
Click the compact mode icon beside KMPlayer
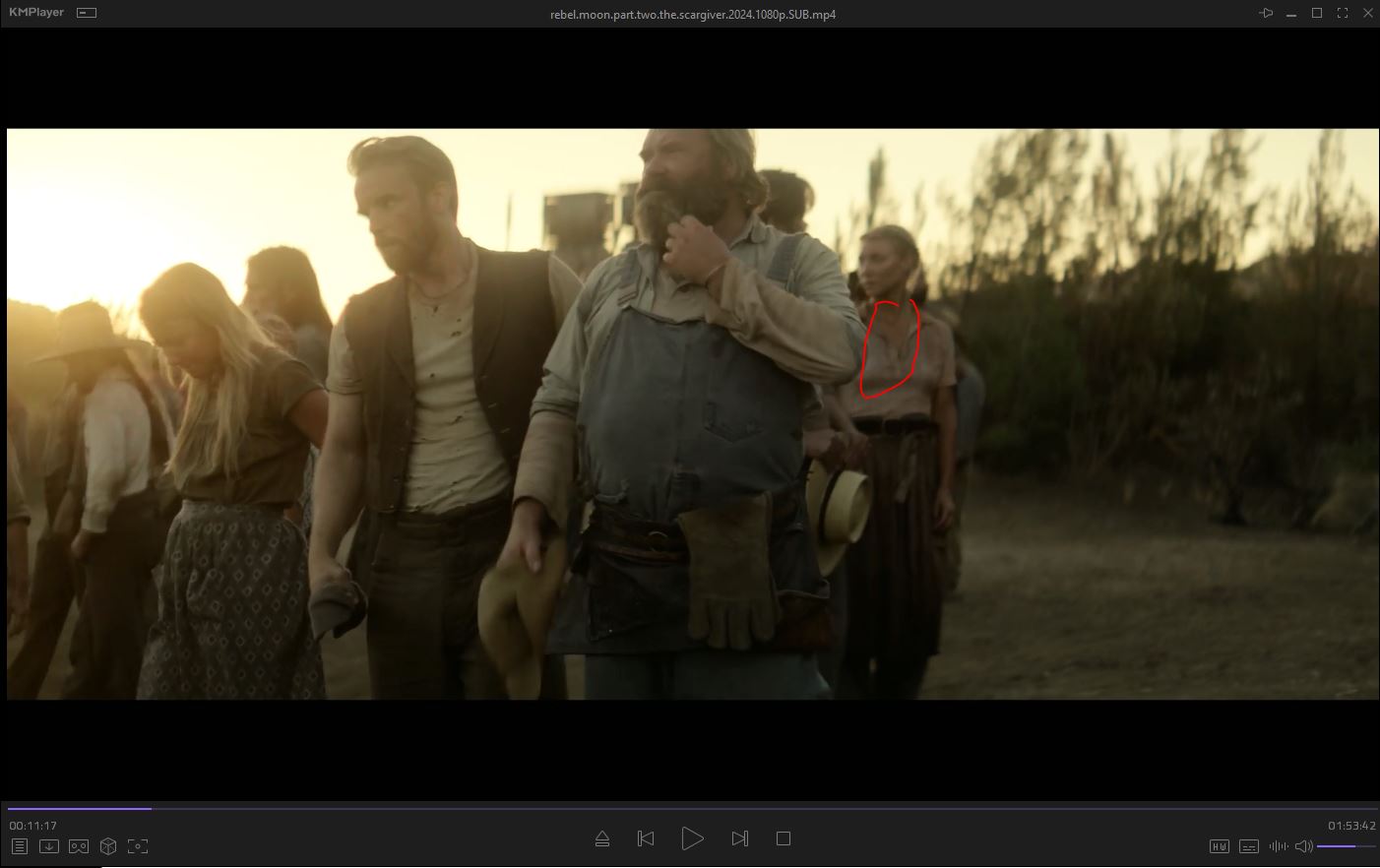coord(87,13)
